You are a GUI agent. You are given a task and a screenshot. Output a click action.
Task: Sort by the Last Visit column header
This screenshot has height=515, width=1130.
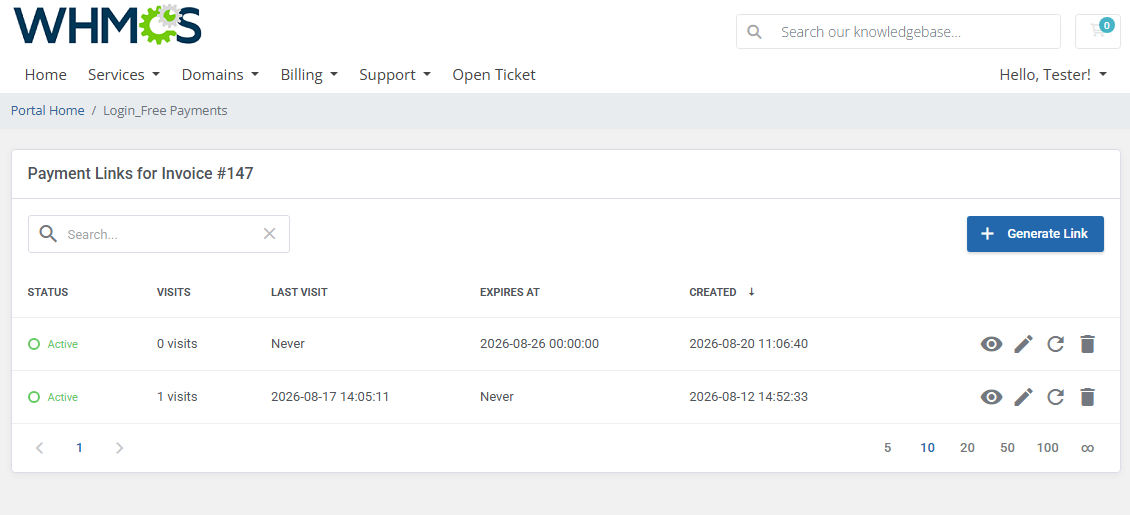(299, 292)
